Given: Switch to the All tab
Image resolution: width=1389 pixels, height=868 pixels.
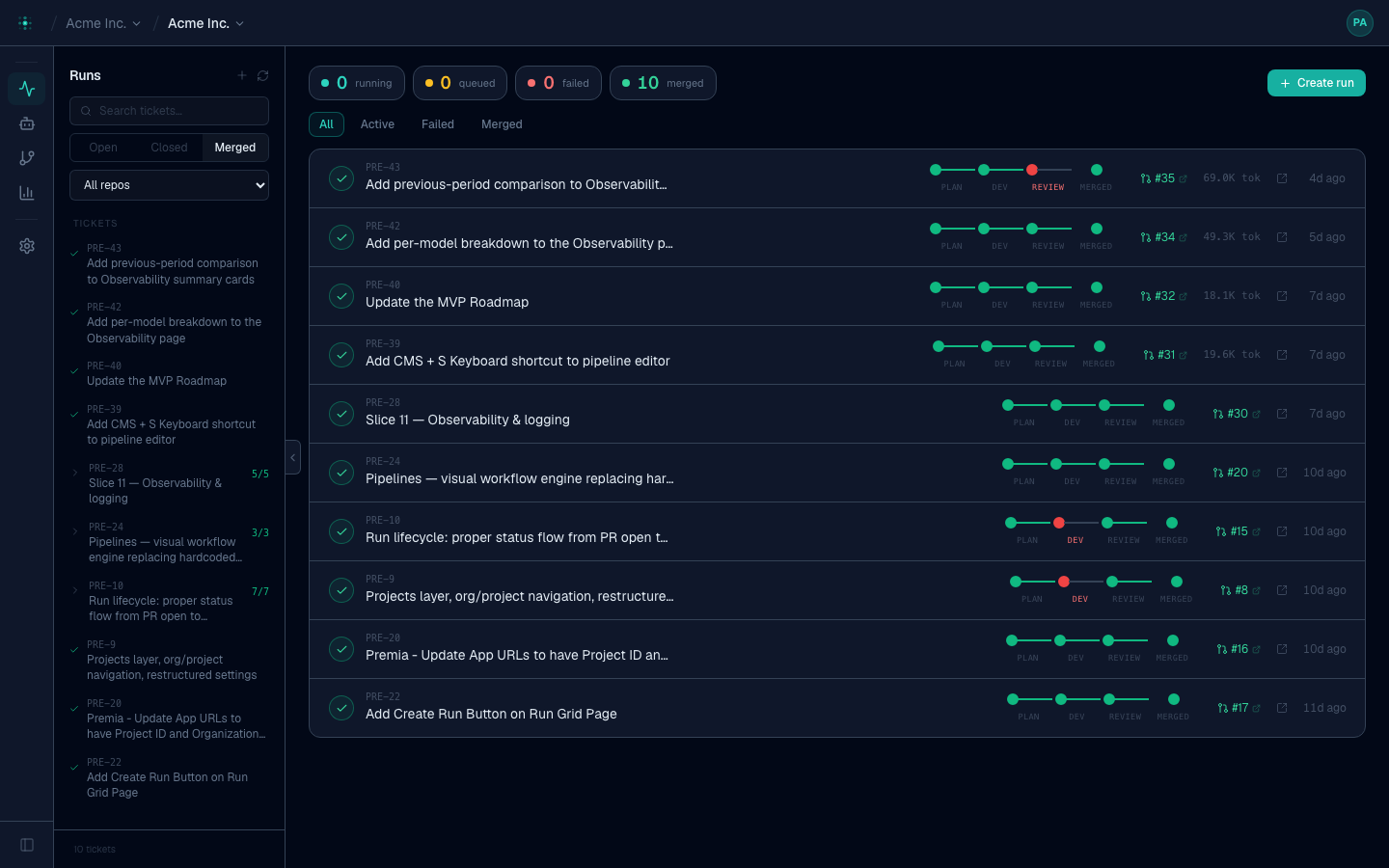Looking at the screenshot, I should pyautogui.click(x=326, y=124).
